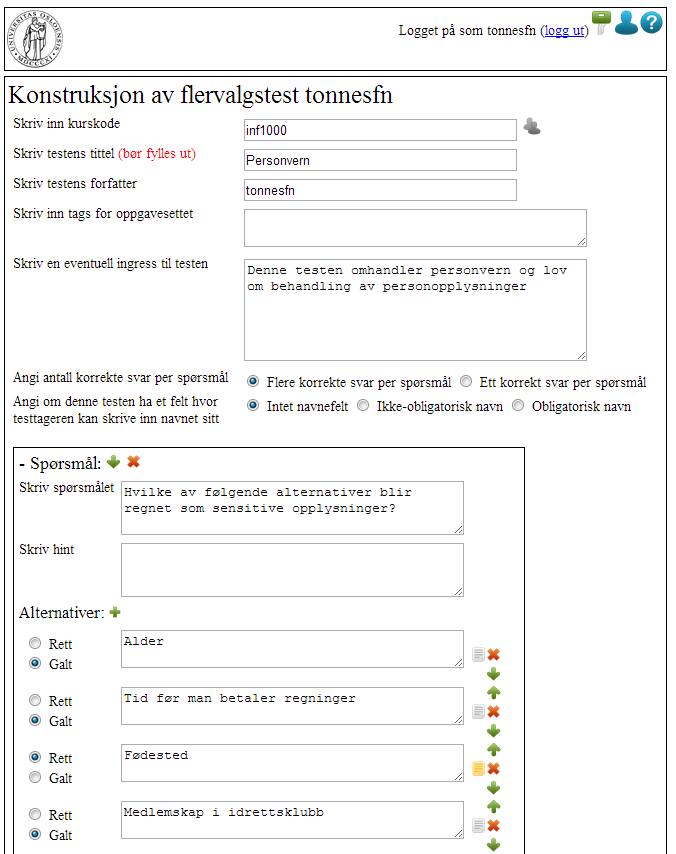
Task: Click the person icon beside the kurskode field
Action: [531, 127]
